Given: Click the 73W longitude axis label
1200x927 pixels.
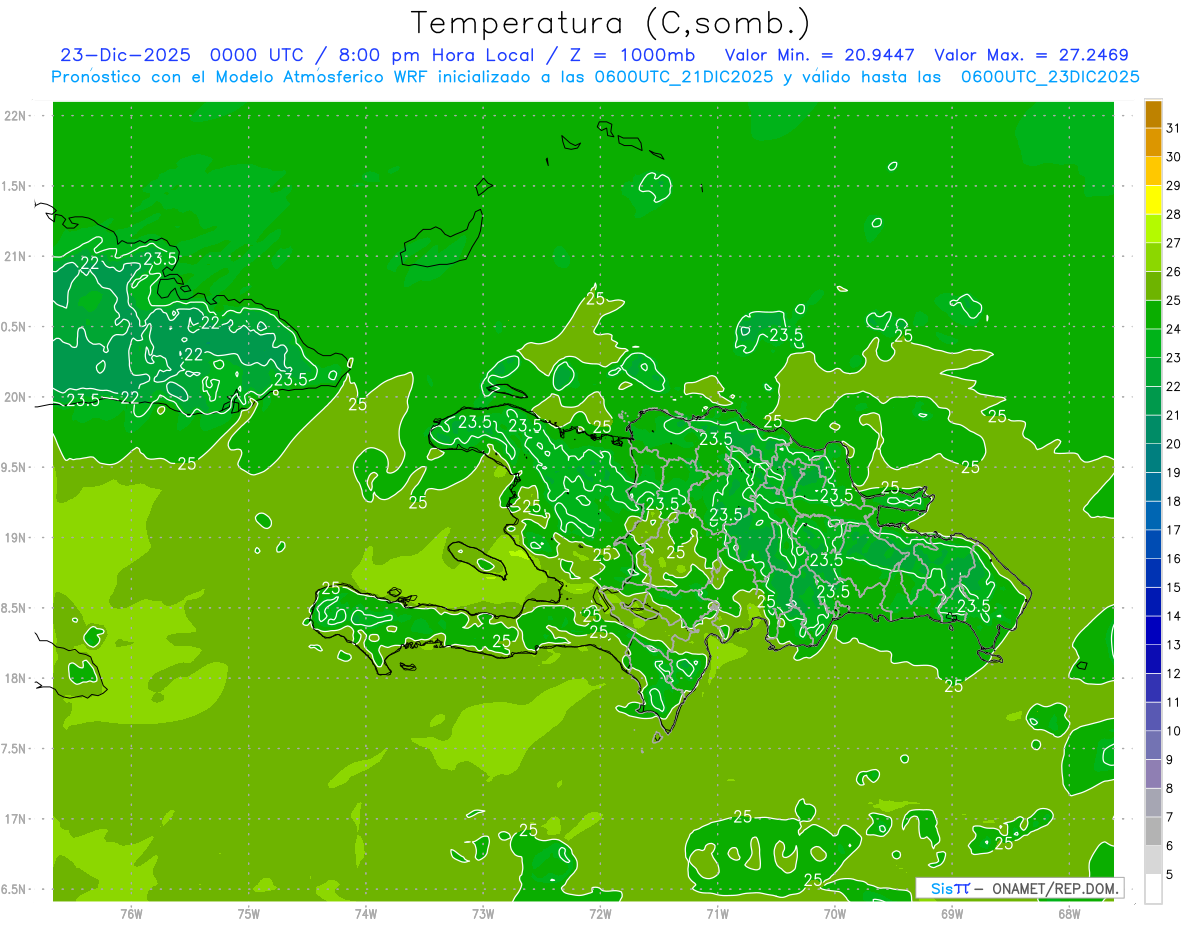Looking at the screenshot, I should [483, 914].
